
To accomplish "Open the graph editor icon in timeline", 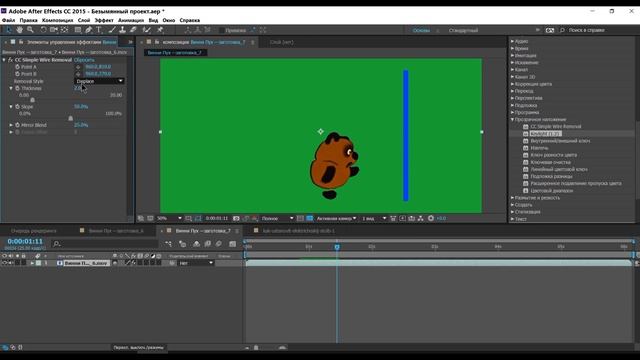I will pos(233,244).
